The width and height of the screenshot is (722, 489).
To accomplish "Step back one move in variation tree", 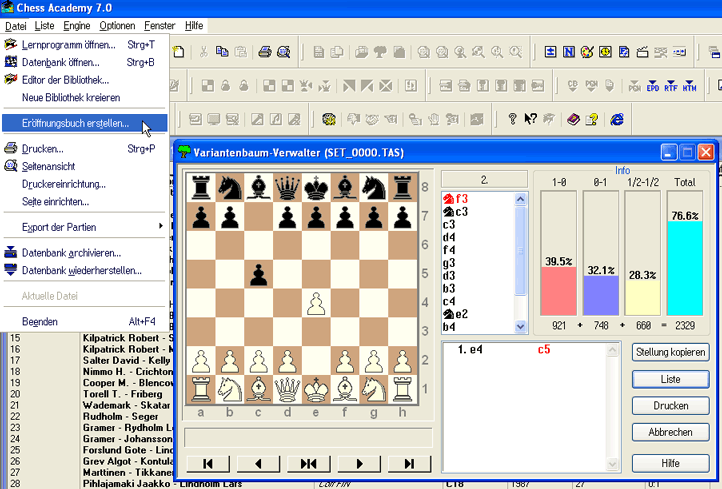I will click(x=258, y=464).
